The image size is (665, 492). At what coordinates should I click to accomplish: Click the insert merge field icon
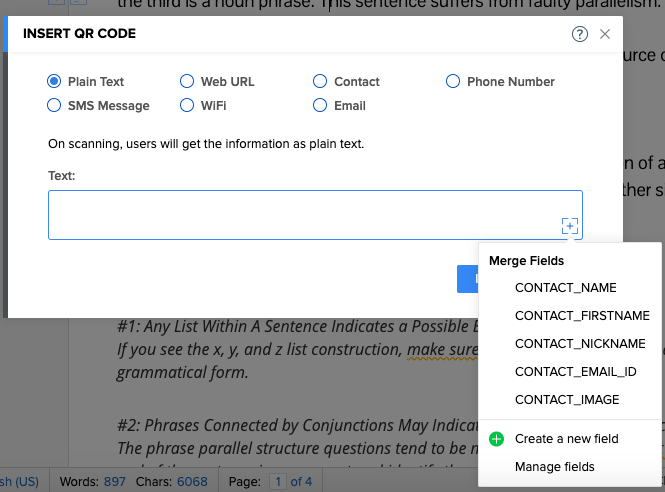(x=569, y=226)
